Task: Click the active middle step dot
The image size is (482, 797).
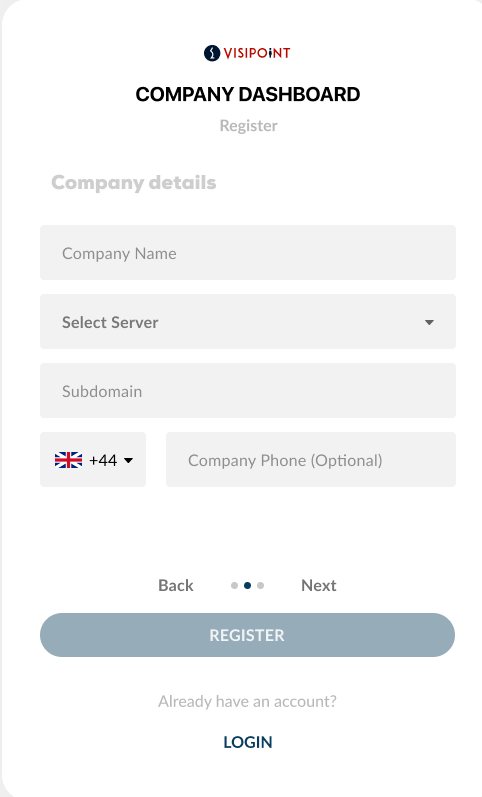Action: 248,586
